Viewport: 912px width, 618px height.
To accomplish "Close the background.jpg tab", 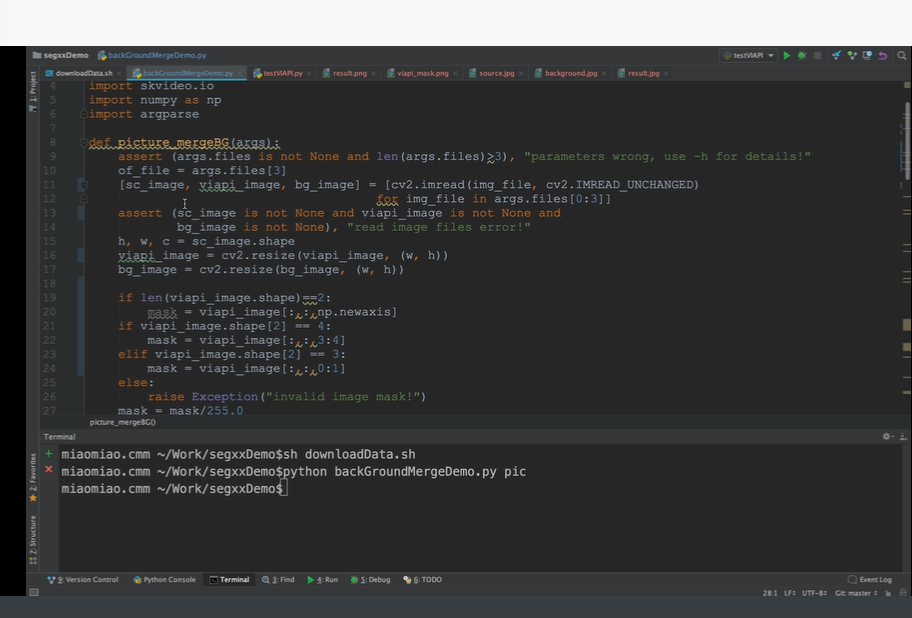I will coord(604,73).
